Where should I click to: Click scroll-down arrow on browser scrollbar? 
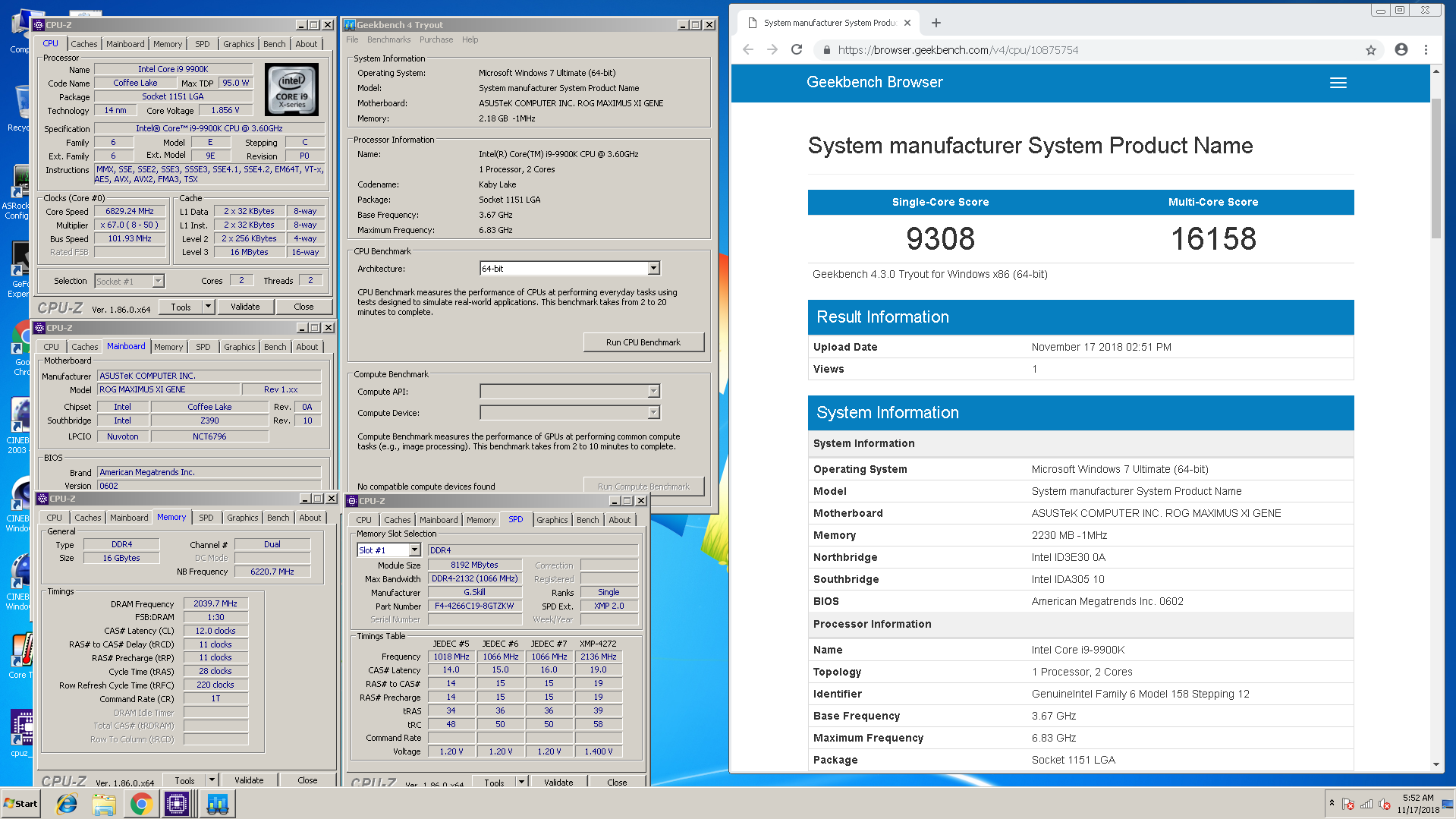coord(1436,764)
